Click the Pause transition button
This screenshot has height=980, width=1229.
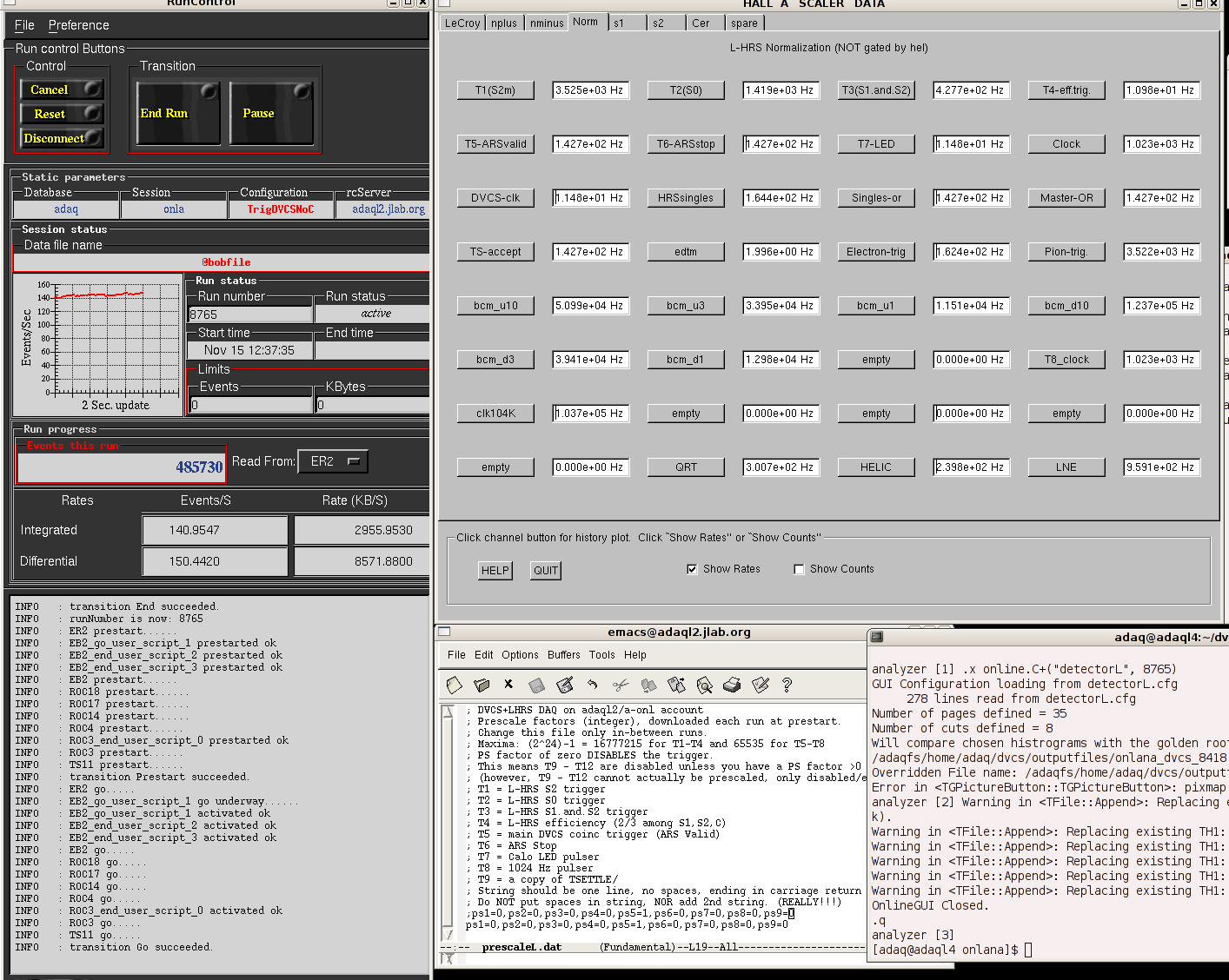270,113
